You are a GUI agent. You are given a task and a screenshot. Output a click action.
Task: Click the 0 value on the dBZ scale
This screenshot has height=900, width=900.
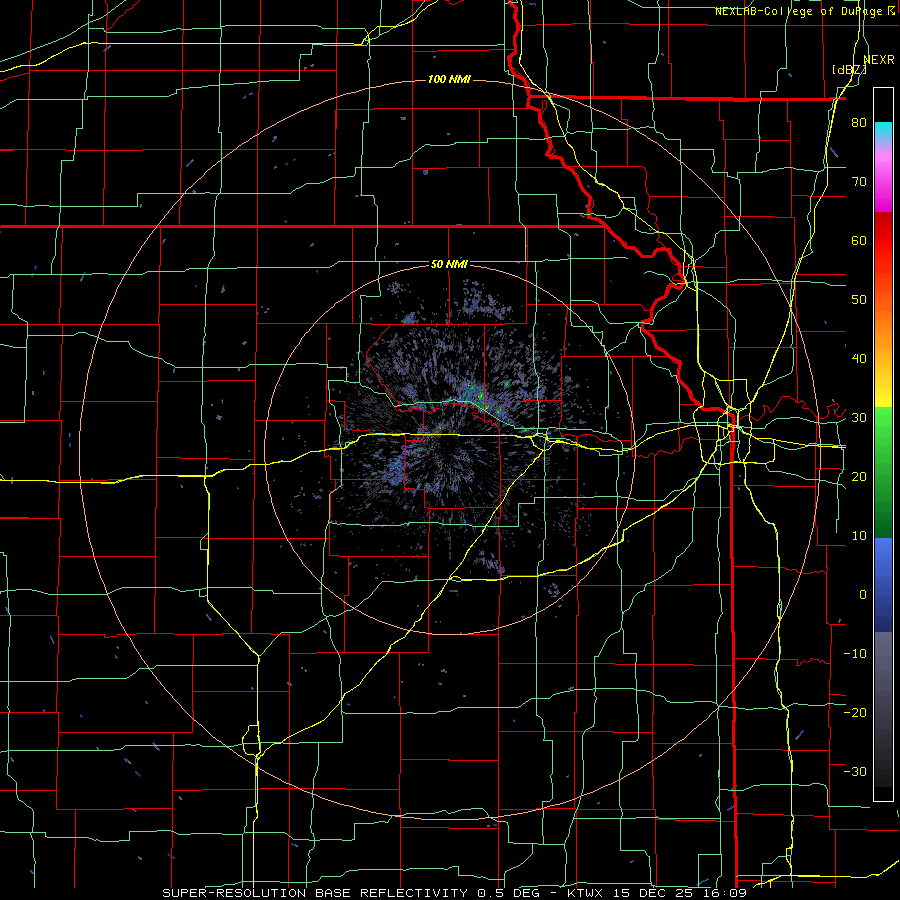point(863,595)
